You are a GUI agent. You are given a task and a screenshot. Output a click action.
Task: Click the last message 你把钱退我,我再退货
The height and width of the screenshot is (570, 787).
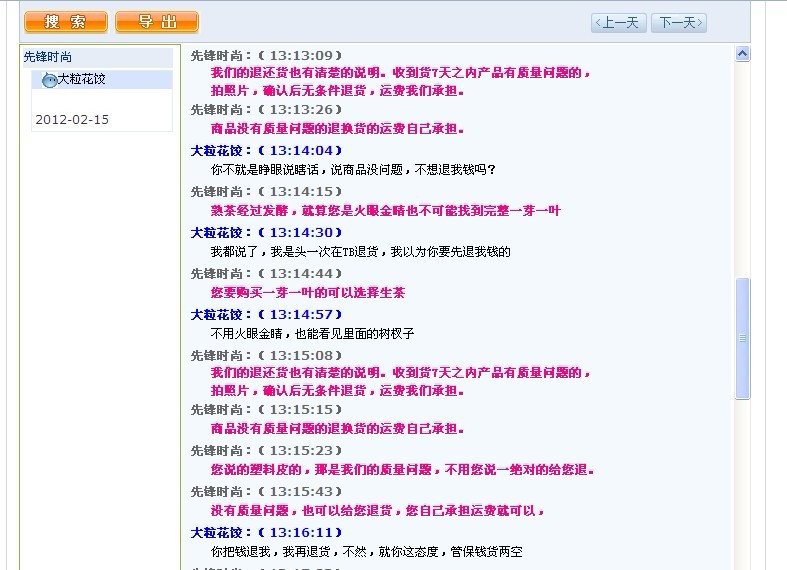(x=366, y=552)
